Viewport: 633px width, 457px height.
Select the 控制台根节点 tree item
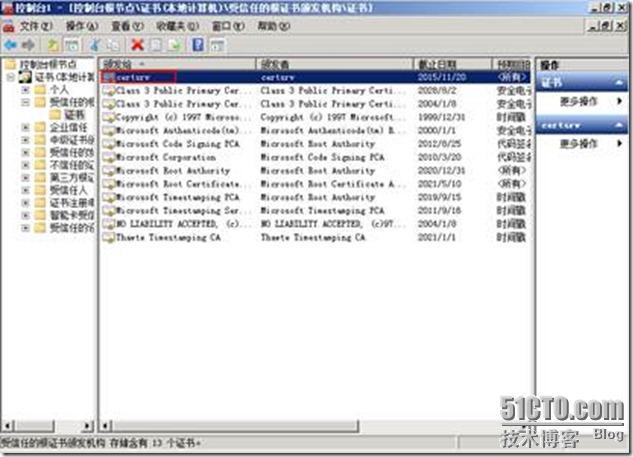tap(48, 64)
